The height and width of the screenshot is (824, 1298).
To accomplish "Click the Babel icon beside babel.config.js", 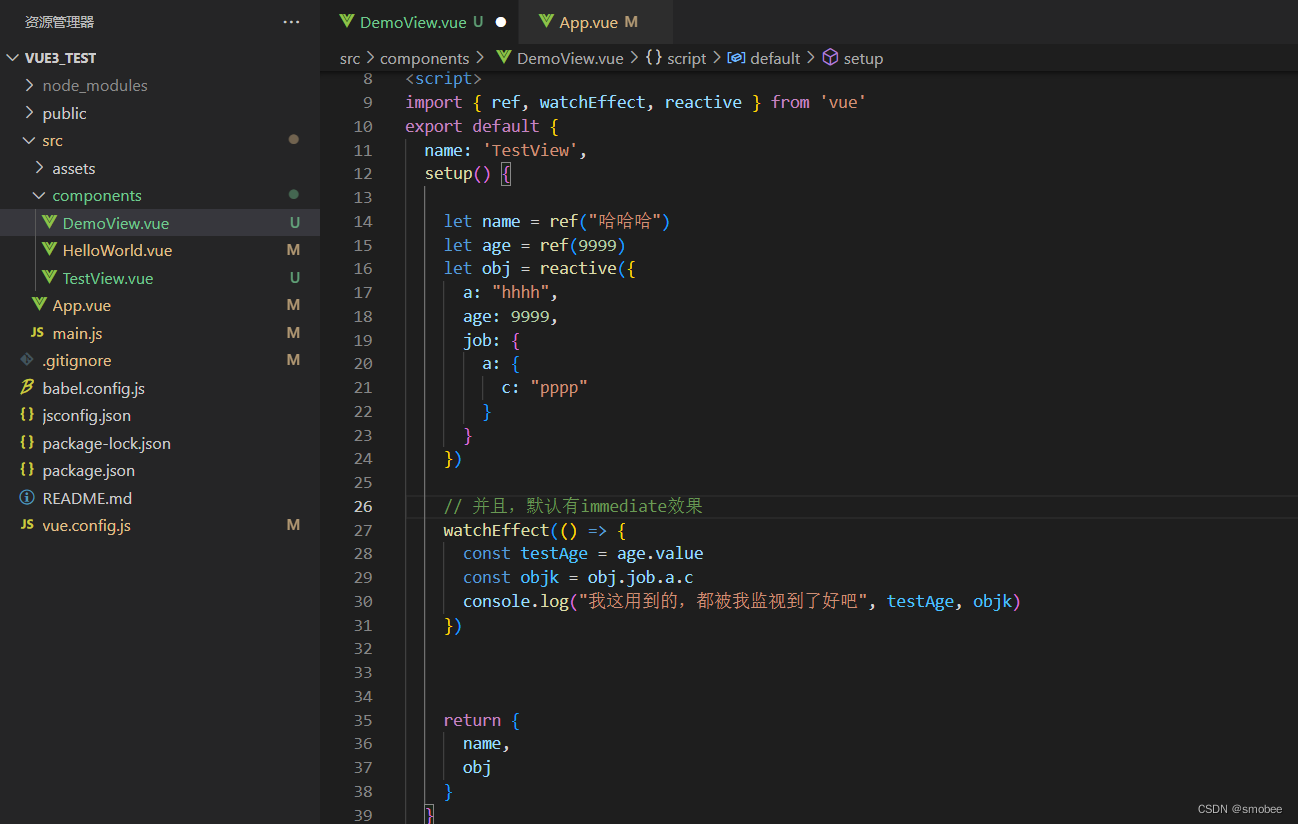I will click(x=27, y=388).
